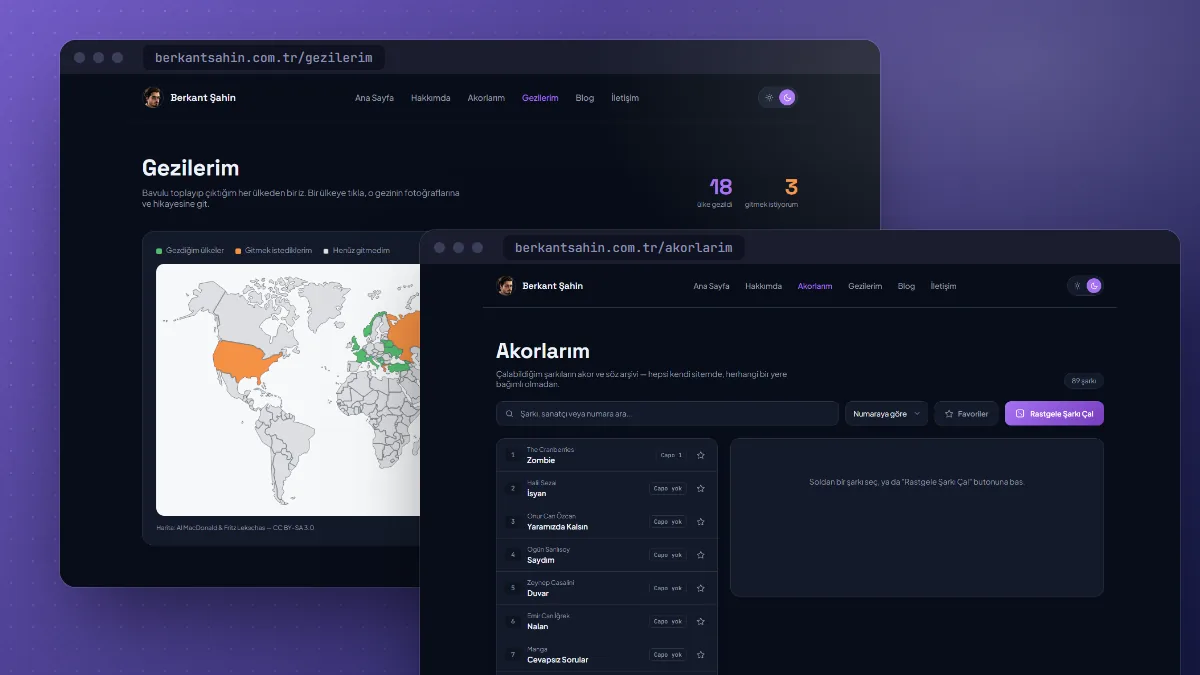Select the moon theme button in Gezilerim window

(787, 97)
